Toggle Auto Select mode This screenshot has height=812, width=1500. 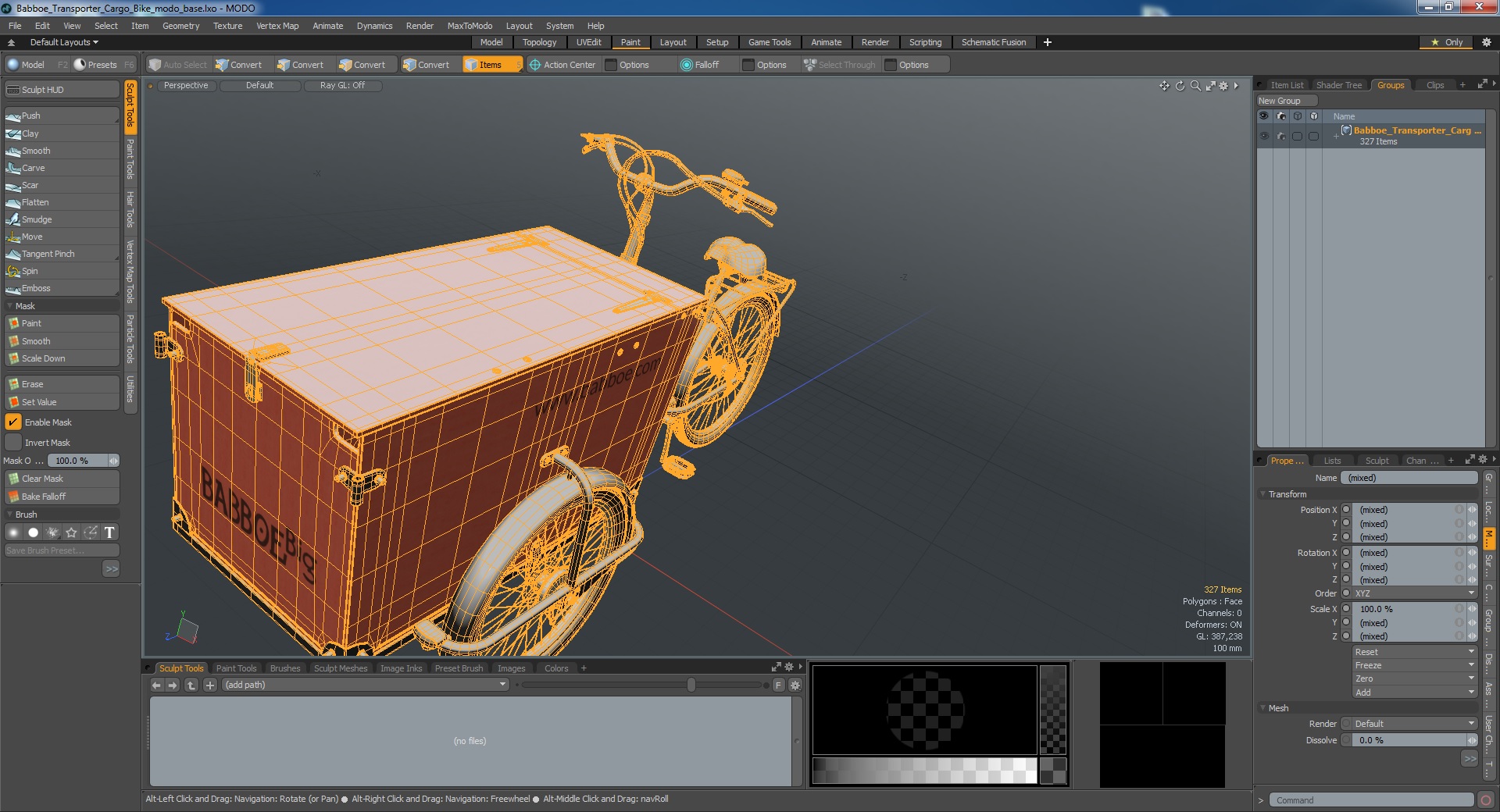pos(178,65)
